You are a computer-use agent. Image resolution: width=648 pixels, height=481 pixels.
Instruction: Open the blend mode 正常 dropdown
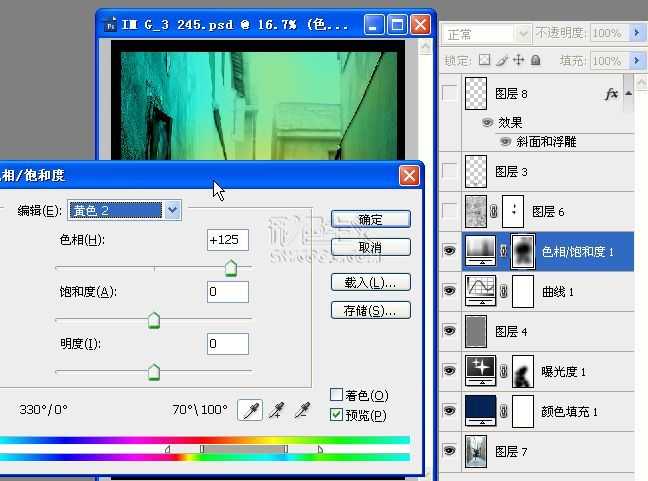pyautogui.click(x=487, y=33)
